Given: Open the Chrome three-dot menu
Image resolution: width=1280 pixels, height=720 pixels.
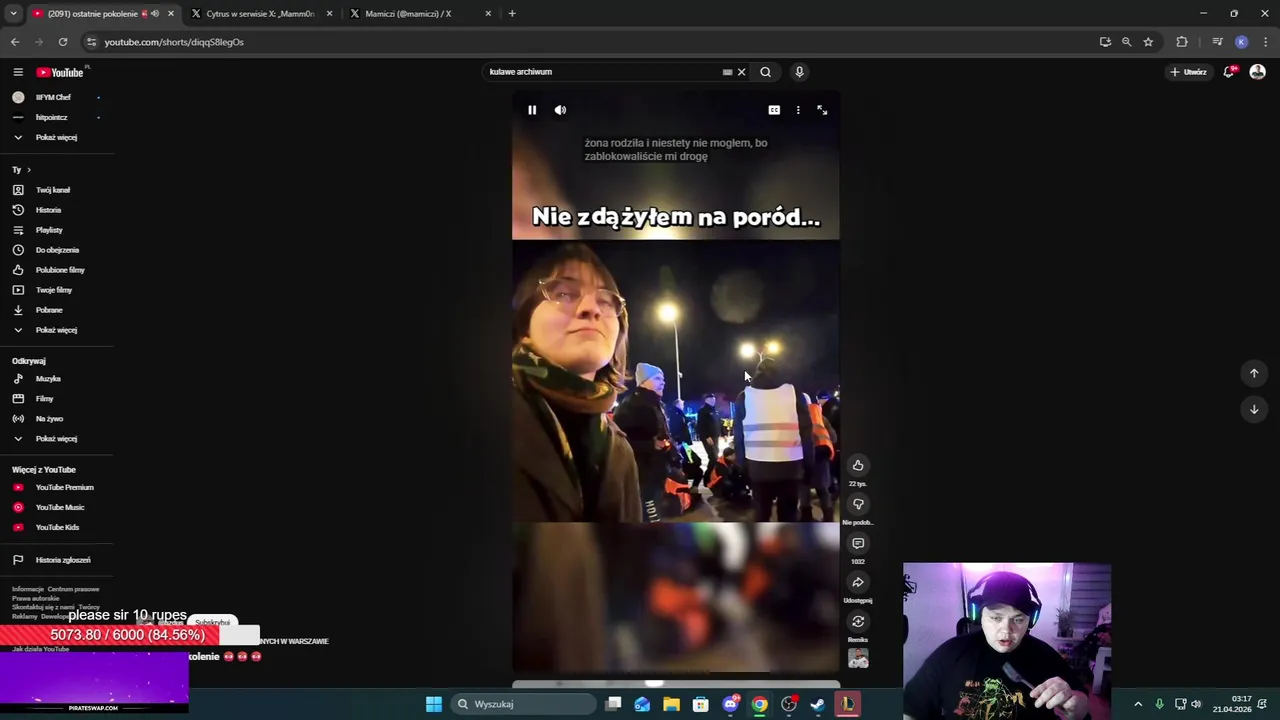Looking at the screenshot, I should tap(1266, 42).
